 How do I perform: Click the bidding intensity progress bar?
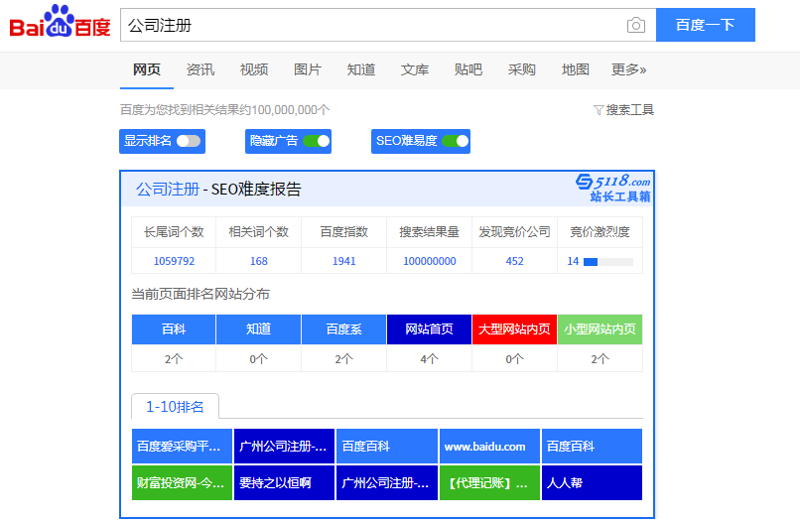click(x=608, y=262)
